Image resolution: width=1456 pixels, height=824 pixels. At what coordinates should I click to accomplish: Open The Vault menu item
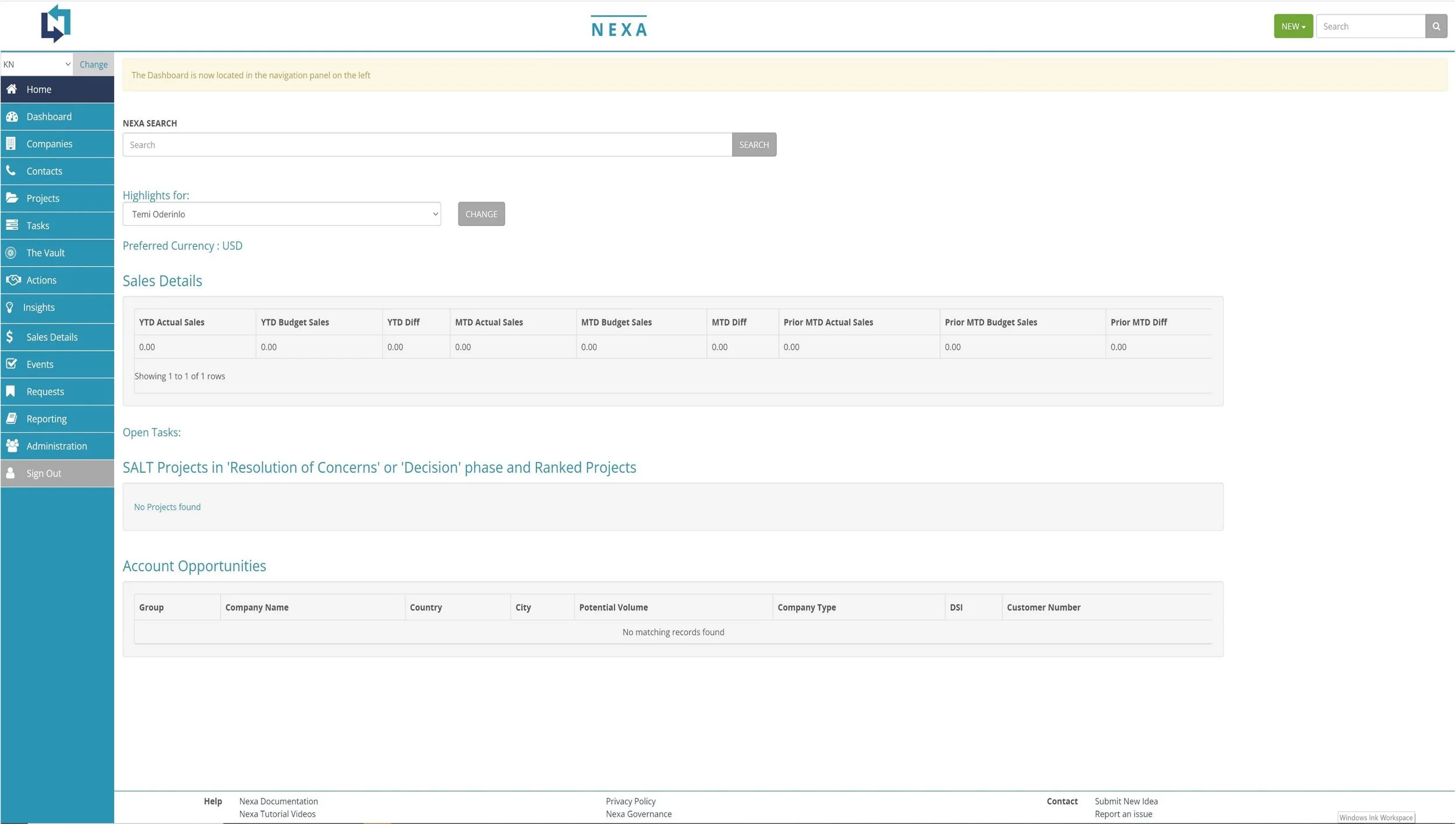point(45,253)
